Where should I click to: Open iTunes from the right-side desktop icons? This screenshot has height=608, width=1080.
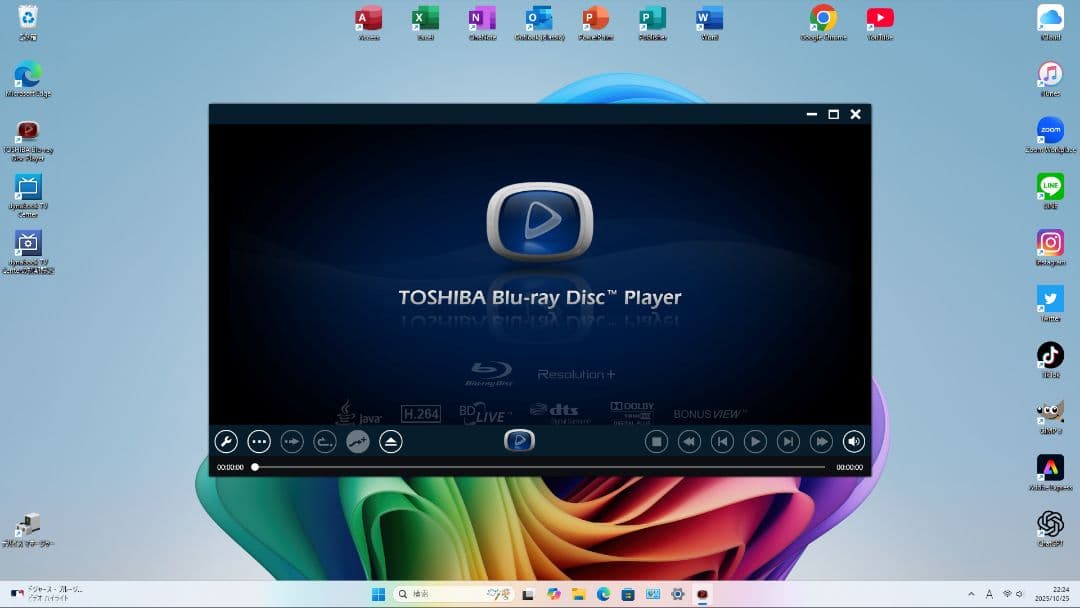click(1050, 75)
